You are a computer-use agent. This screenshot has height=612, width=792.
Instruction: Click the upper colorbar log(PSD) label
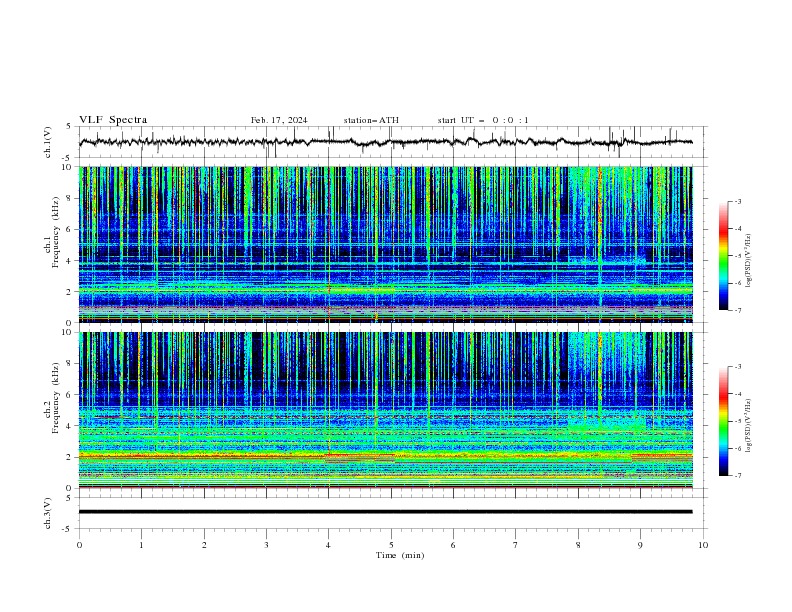point(749,261)
